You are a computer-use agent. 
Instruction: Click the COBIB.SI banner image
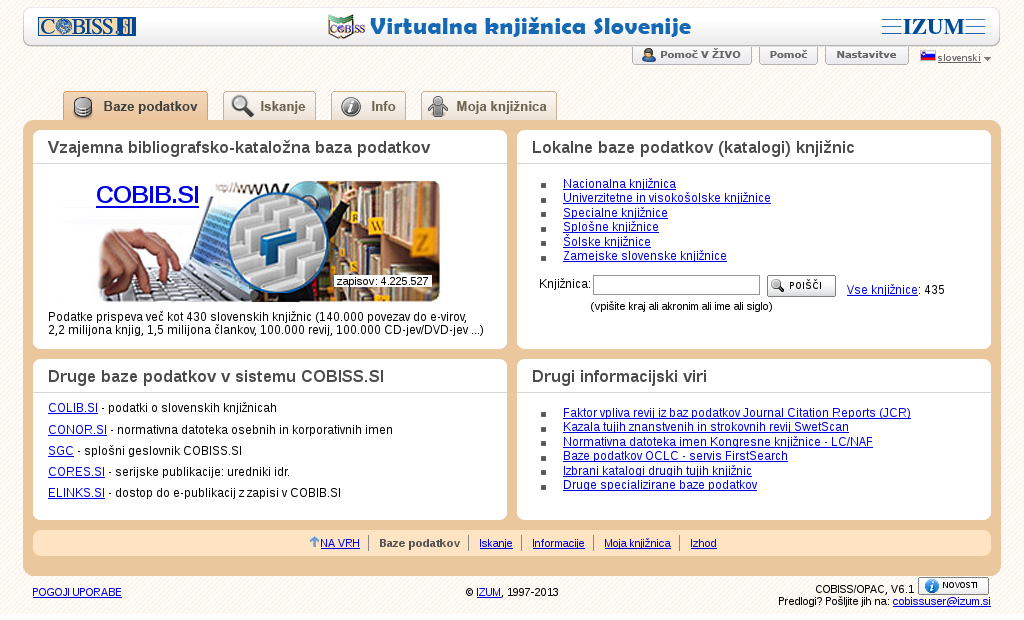(x=300, y=240)
